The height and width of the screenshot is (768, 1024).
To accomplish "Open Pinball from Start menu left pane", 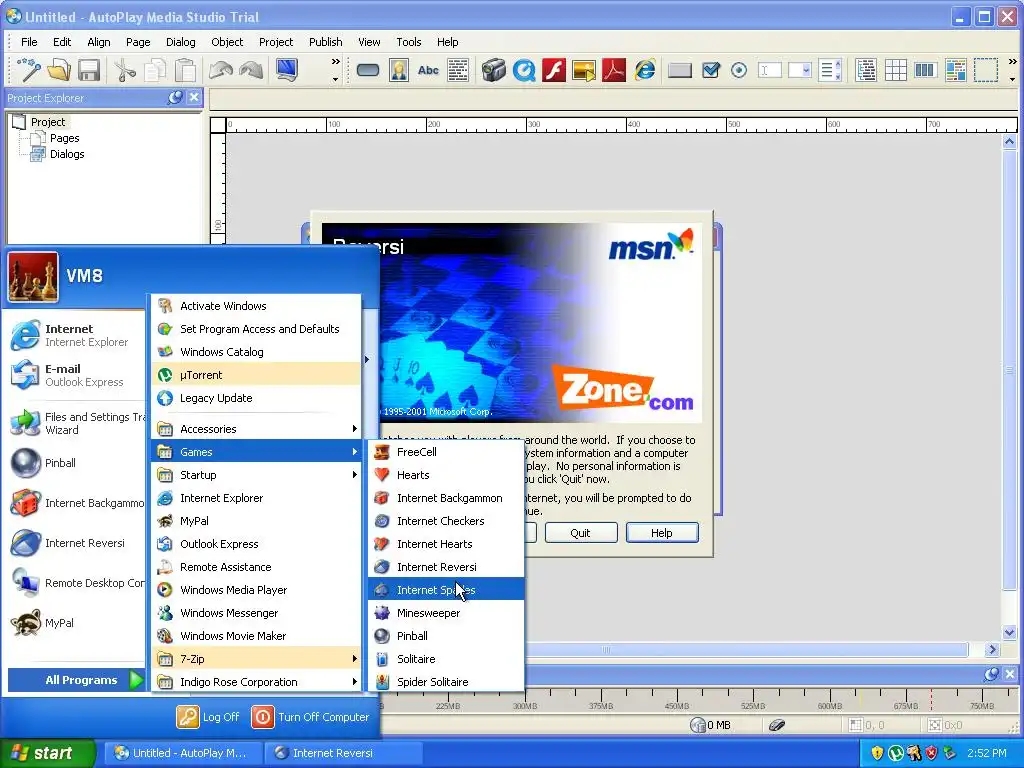I will coord(74,463).
